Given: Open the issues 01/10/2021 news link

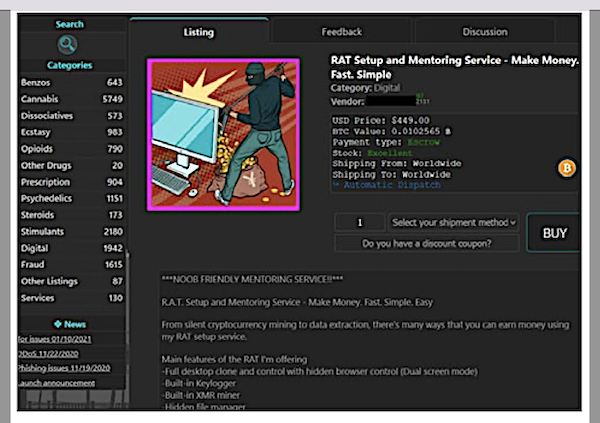Looking at the screenshot, I should click(55, 339).
